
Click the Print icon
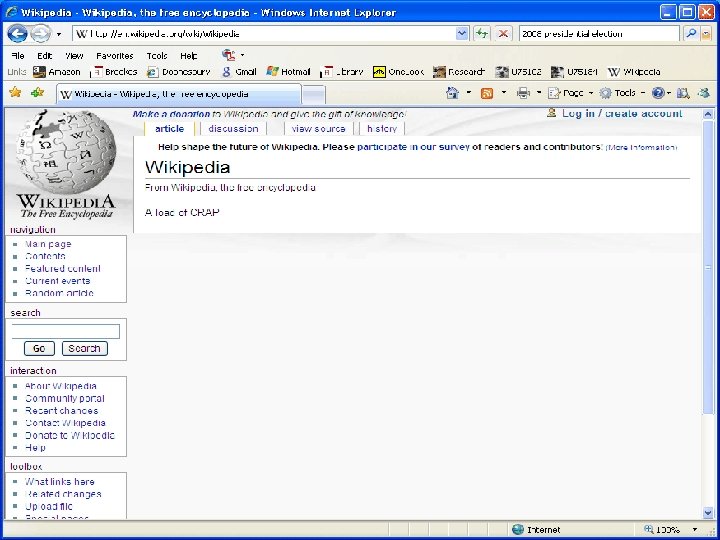pyautogui.click(x=523, y=93)
